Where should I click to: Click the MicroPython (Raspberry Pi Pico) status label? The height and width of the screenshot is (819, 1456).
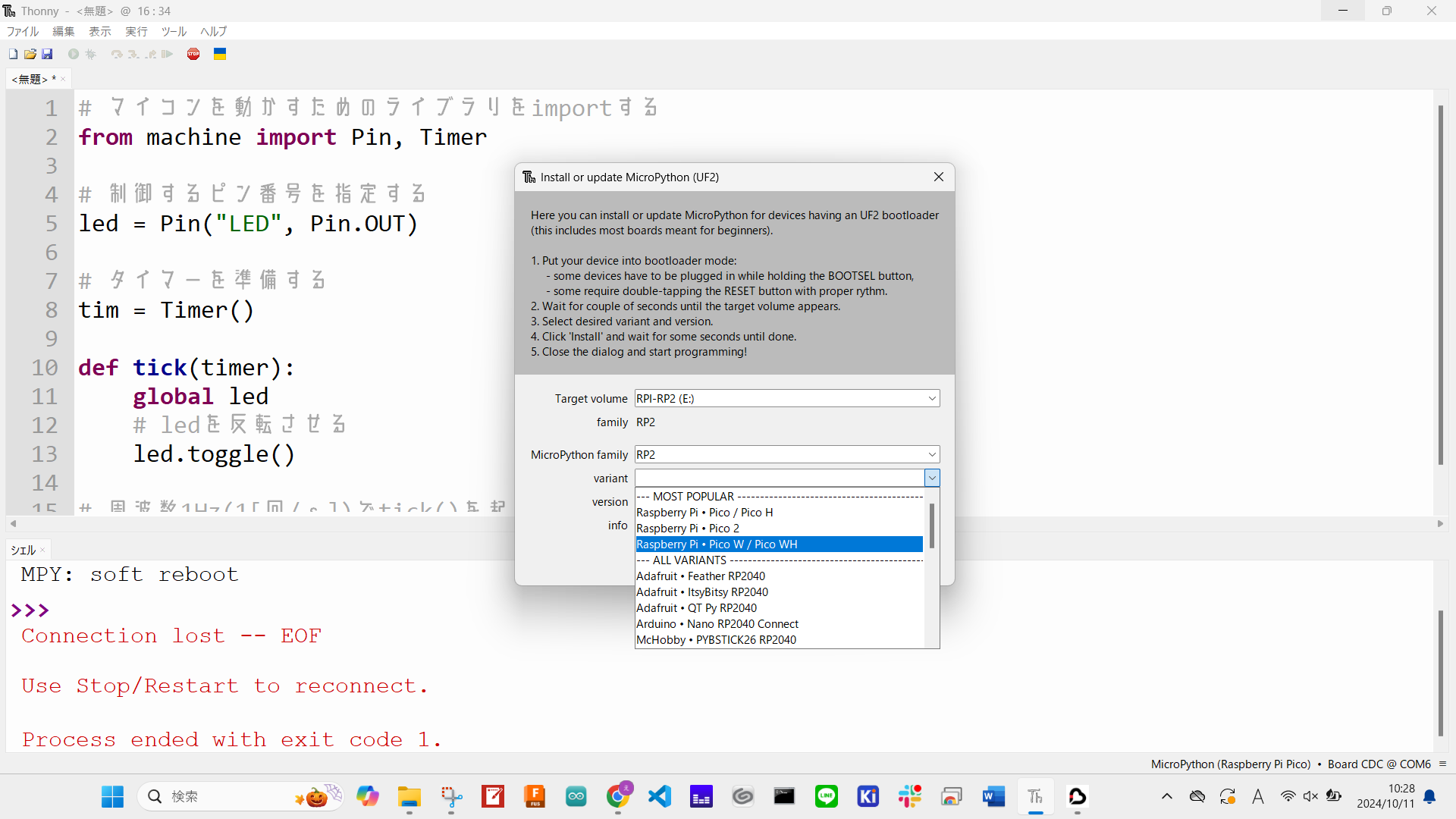tap(1232, 764)
